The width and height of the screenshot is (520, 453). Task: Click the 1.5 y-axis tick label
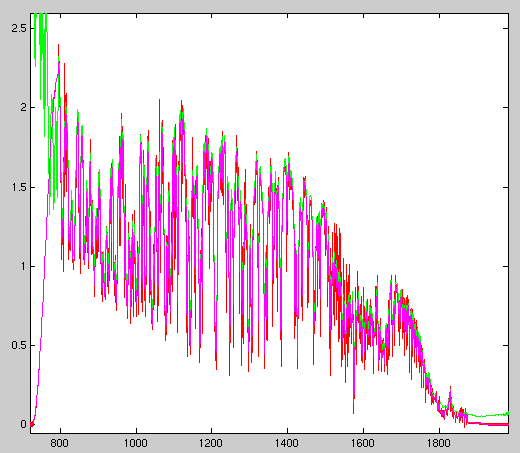click(19, 187)
